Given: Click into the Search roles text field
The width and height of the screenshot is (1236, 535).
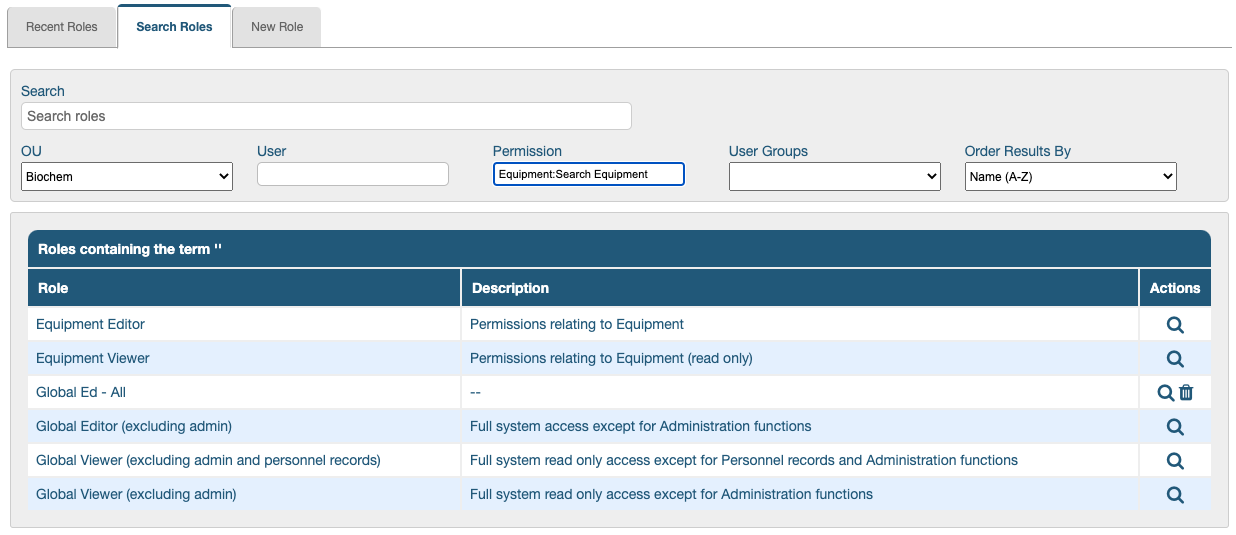Looking at the screenshot, I should (x=326, y=116).
